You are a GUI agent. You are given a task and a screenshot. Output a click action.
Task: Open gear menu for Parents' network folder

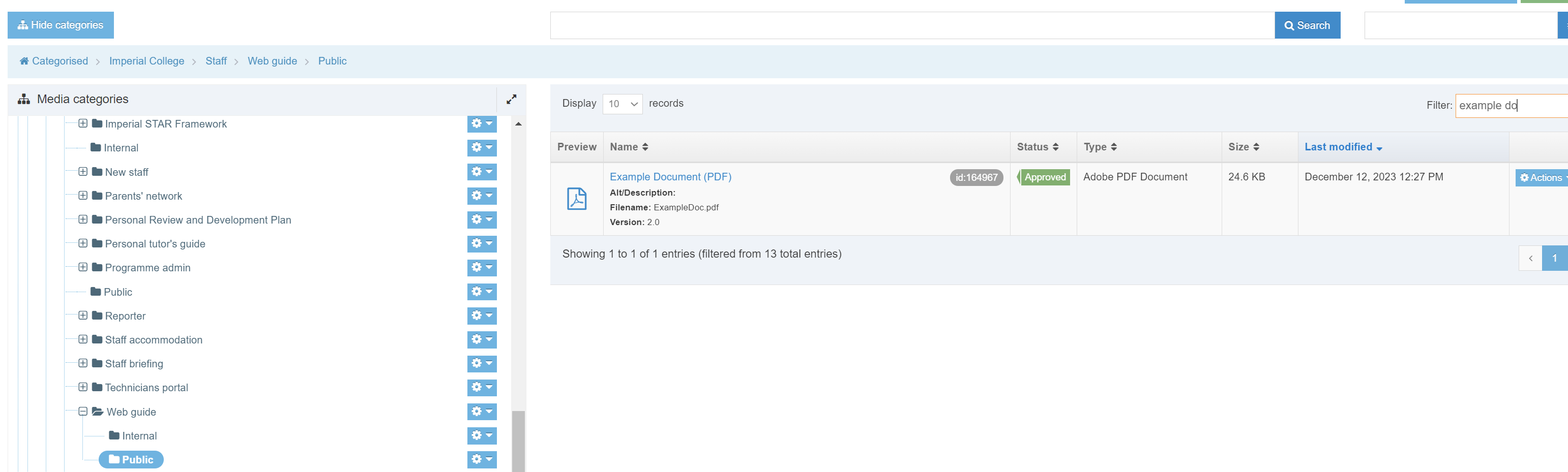tap(482, 196)
